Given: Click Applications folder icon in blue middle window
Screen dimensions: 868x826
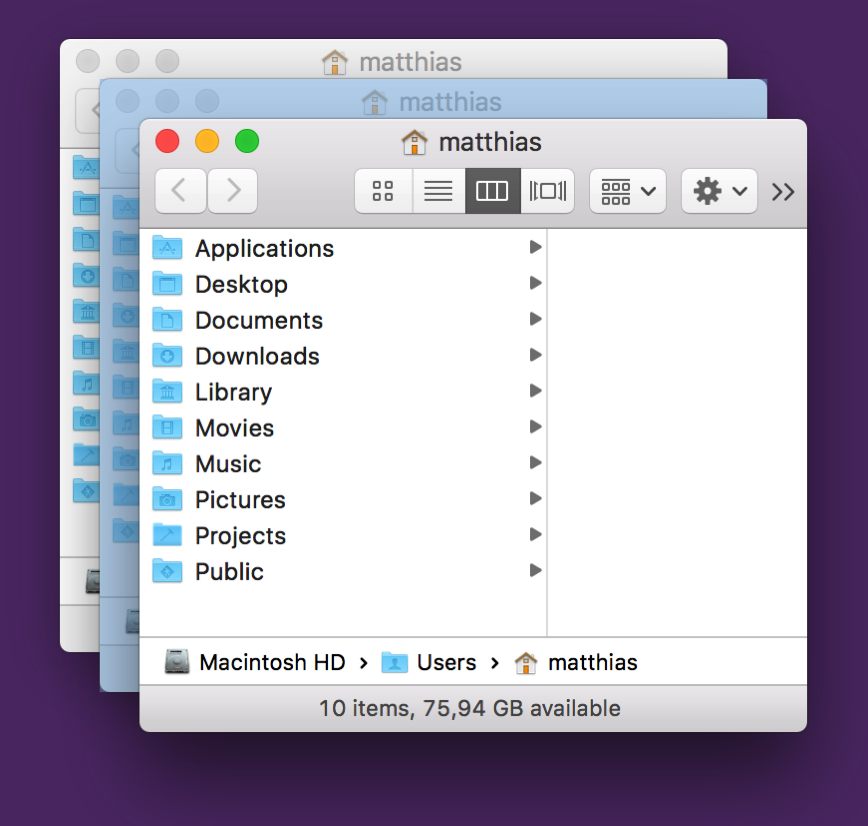Looking at the screenshot, I should 126,208.
